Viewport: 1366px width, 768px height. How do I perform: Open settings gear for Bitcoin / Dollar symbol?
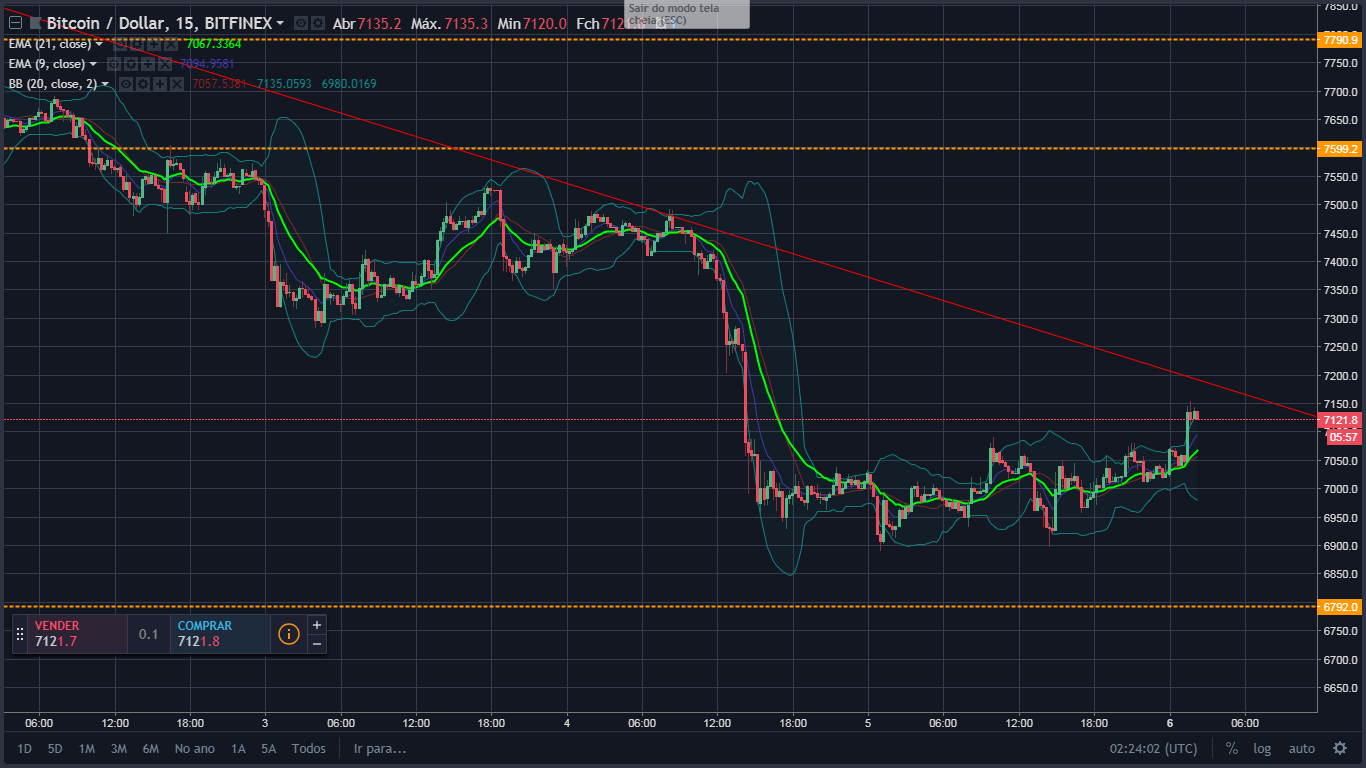point(317,23)
